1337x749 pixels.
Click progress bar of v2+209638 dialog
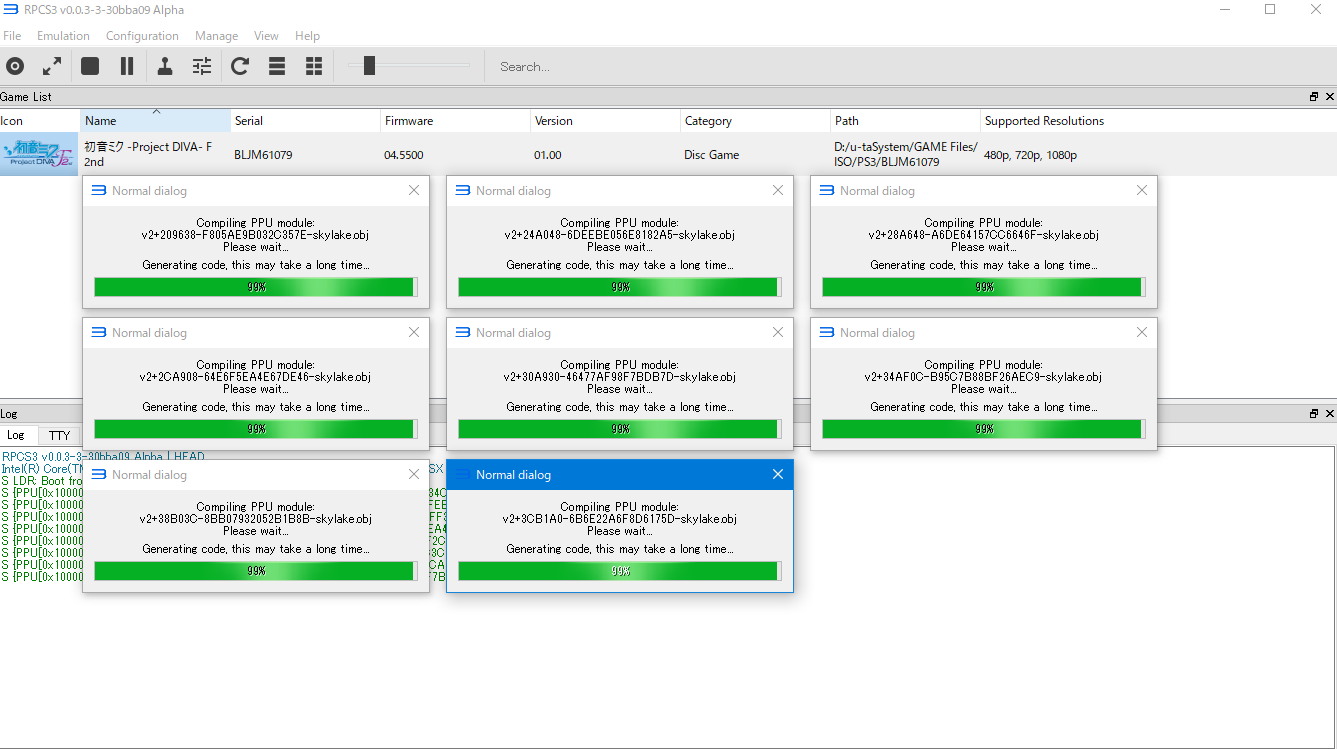(x=256, y=287)
